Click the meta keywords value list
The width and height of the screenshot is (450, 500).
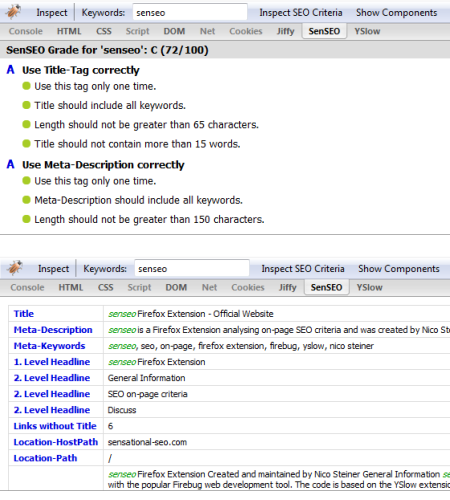[x=241, y=346]
